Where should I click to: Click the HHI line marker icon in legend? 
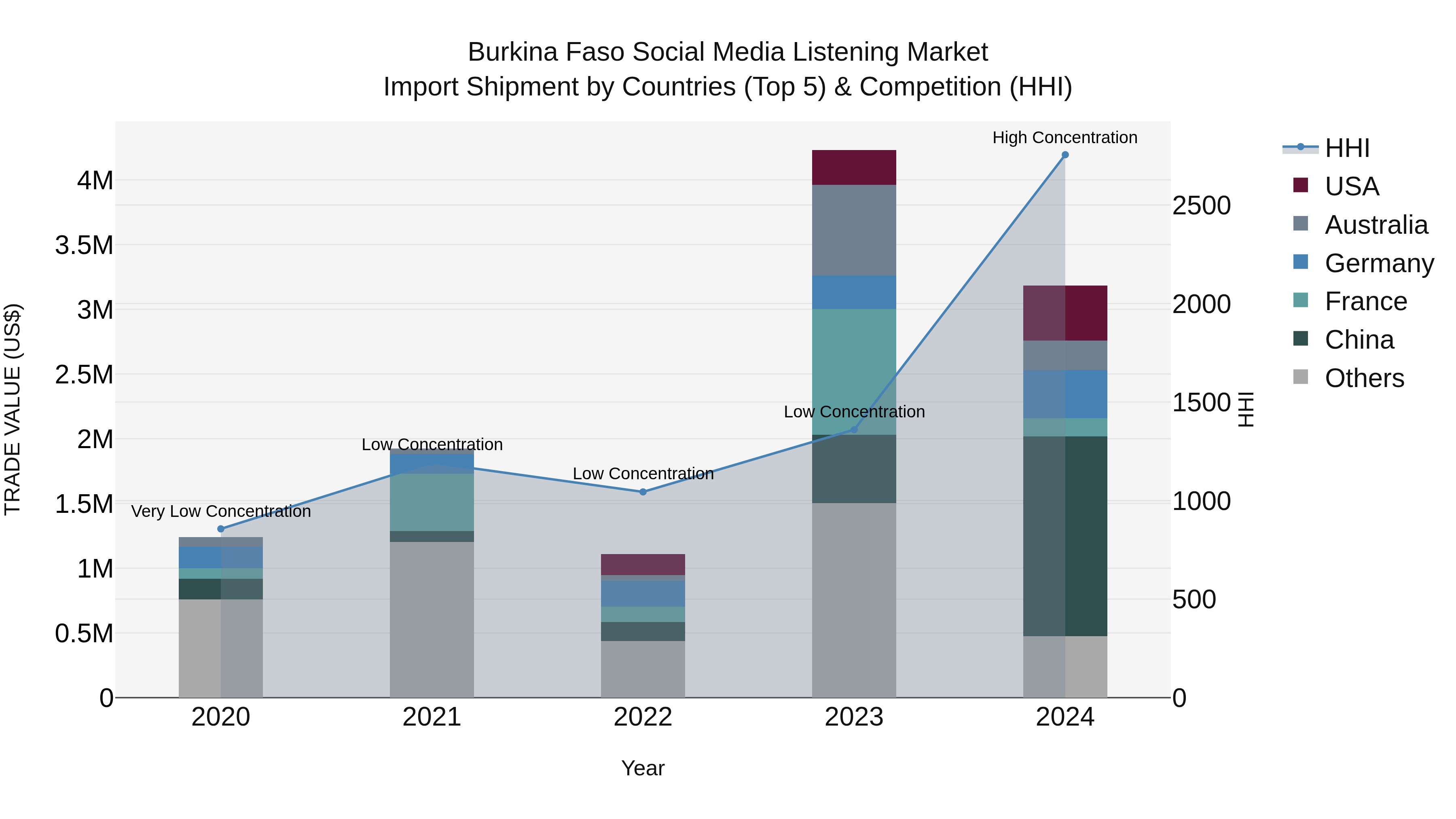pos(1301,147)
